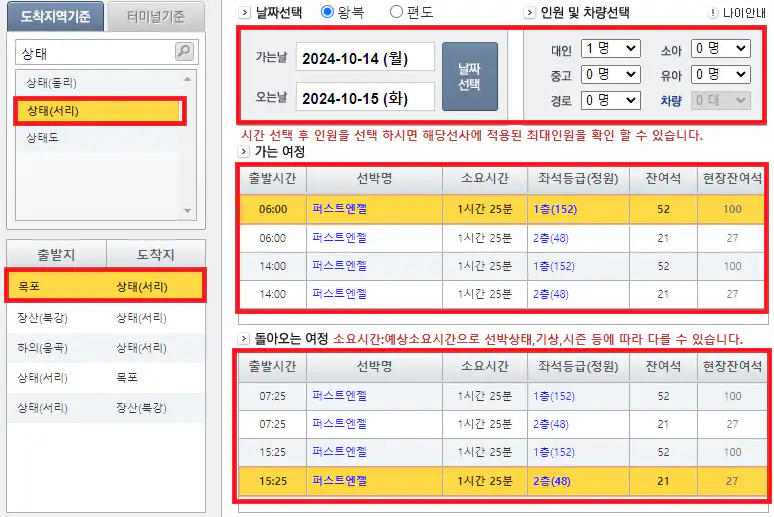This screenshot has width=774, height=517.
Task: Select the 상태(서리) to 목포 route
Action: [x=106, y=378]
